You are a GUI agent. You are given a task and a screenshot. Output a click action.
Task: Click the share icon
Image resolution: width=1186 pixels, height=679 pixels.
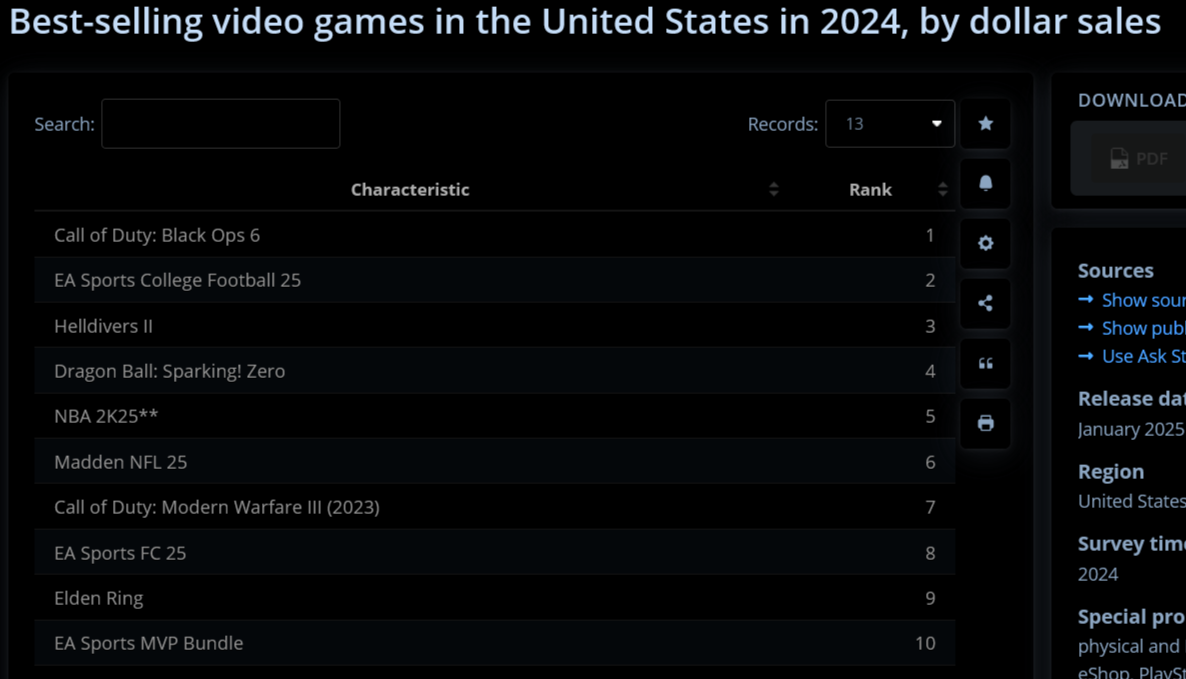tap(985, 303)
